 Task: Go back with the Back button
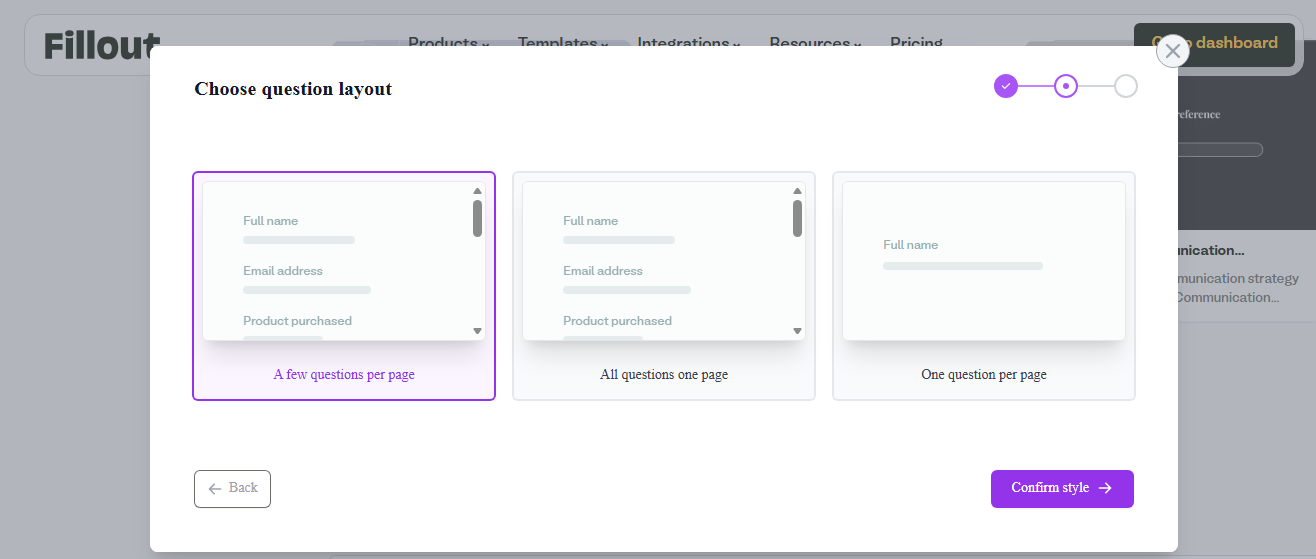click(232, 489)
